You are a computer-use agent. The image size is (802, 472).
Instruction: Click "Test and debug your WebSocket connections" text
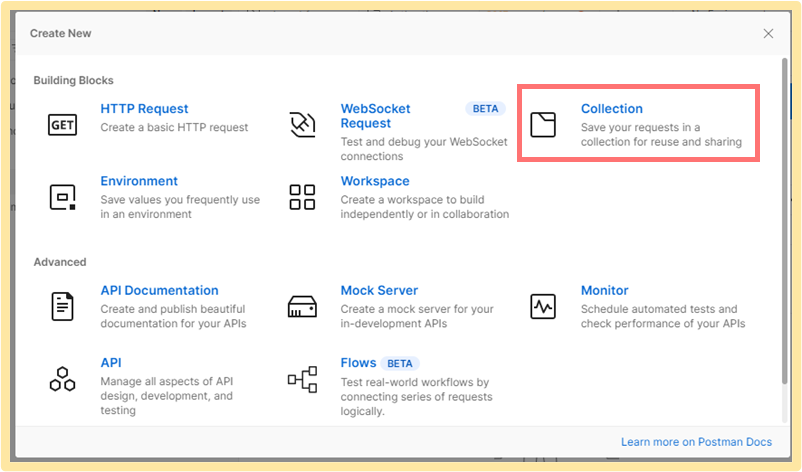(424, 149)
